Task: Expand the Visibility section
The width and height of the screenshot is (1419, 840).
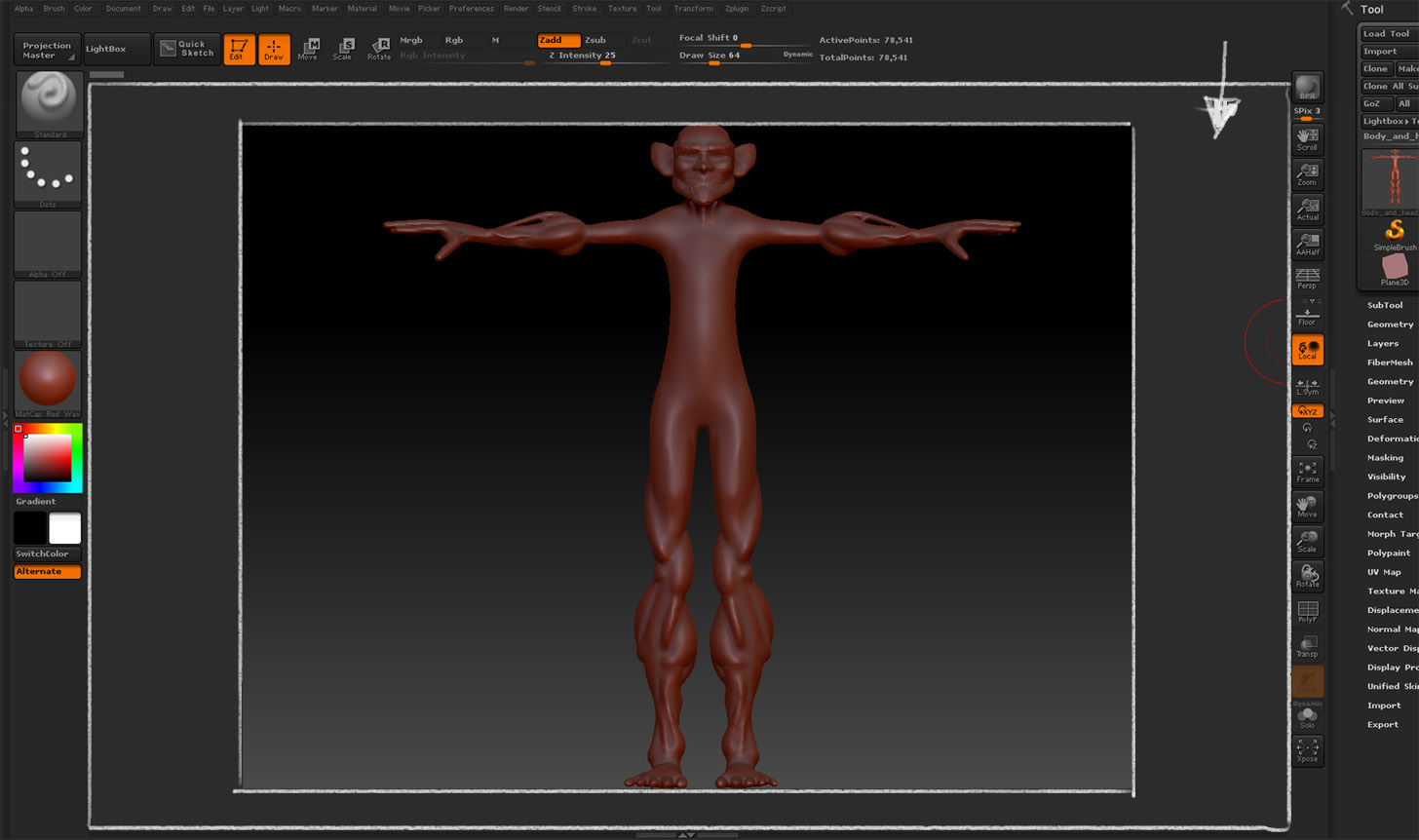Action: tap(1387, 477)
